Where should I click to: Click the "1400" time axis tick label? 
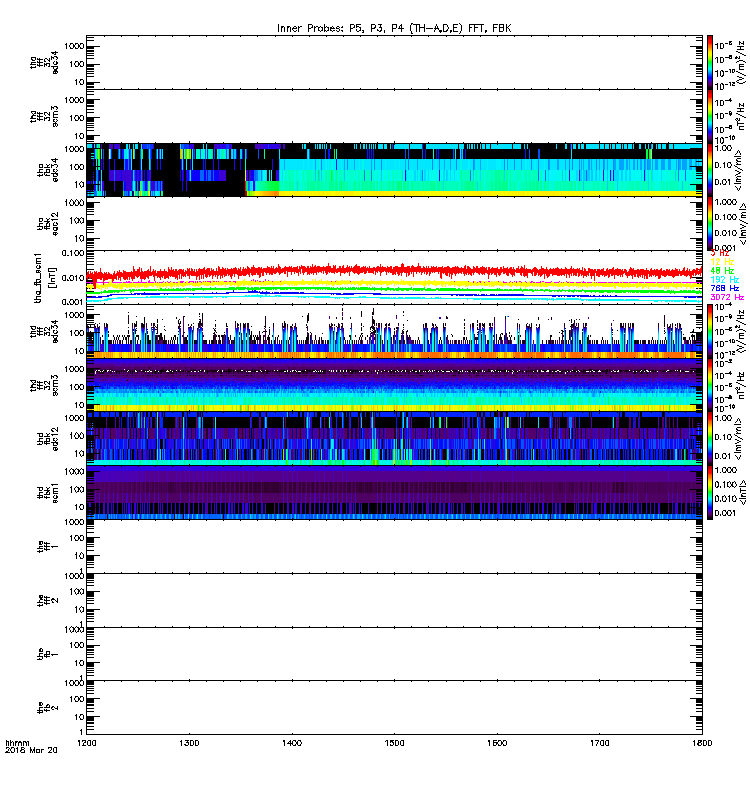click(x=292, y=743)
